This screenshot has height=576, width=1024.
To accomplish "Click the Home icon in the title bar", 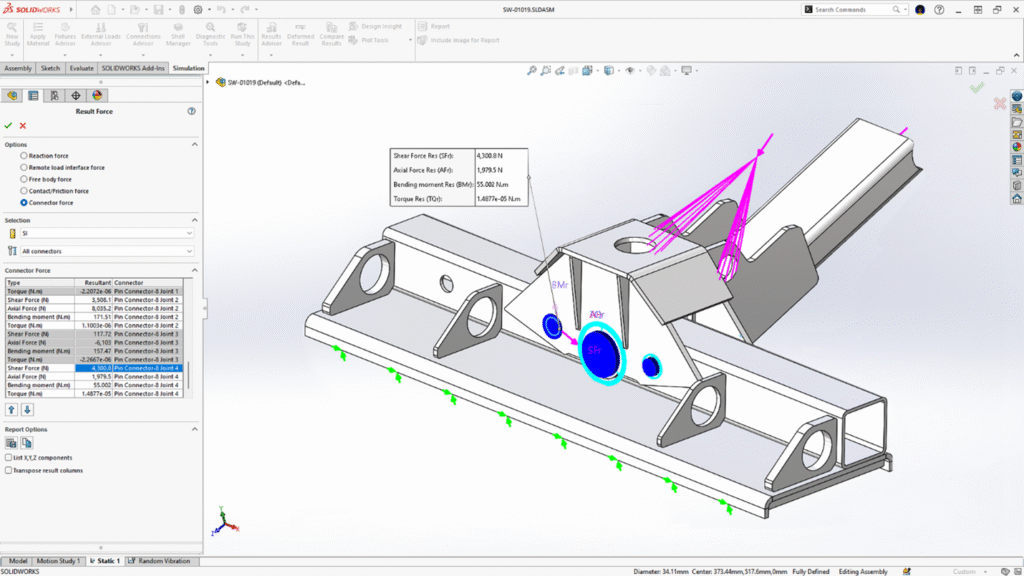I will [96, 9].
